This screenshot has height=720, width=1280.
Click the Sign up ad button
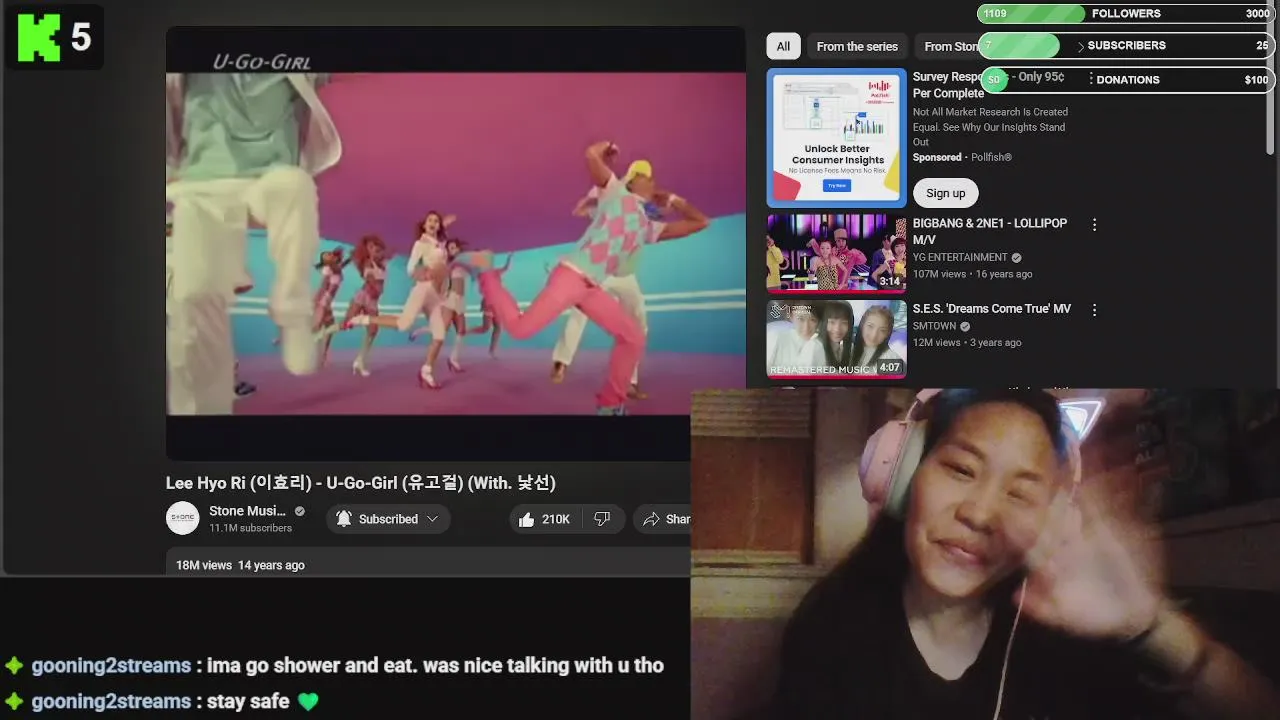click(945, 193)
